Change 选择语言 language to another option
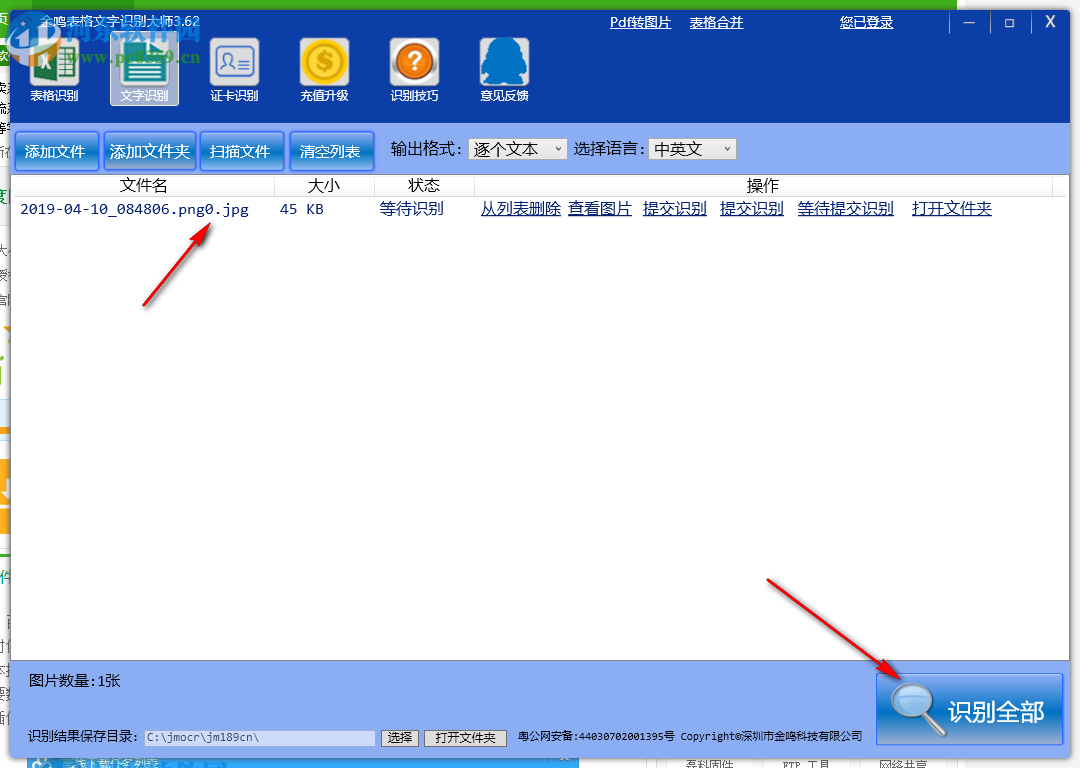This screenshot has height=768, width=1080. pos(728,148)
